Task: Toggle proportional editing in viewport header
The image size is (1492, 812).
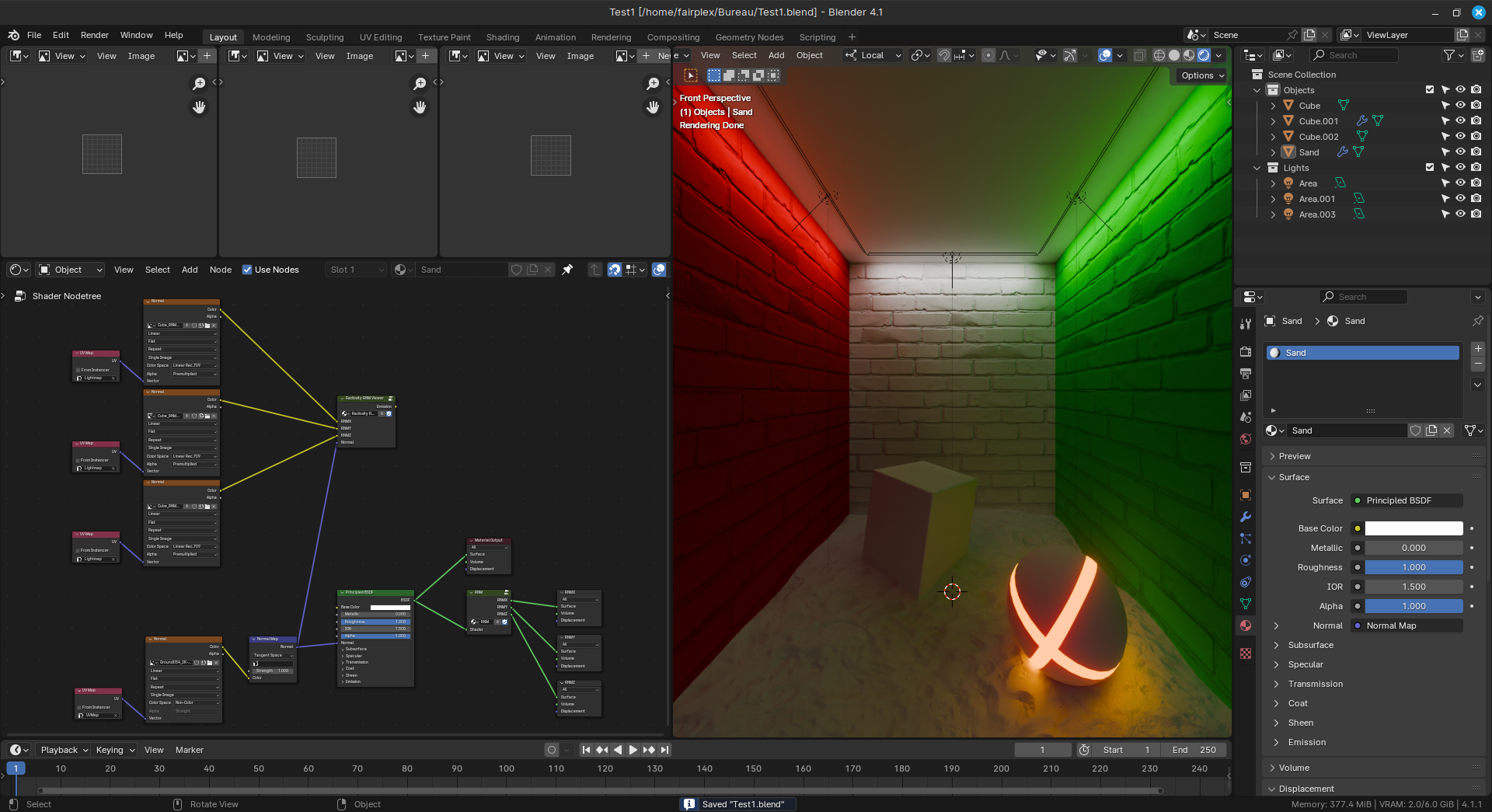Action: 988,55
